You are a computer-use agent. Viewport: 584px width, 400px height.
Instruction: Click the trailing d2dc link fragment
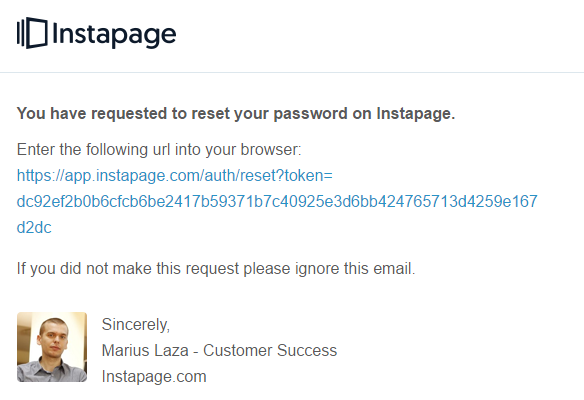pos(34,227)
